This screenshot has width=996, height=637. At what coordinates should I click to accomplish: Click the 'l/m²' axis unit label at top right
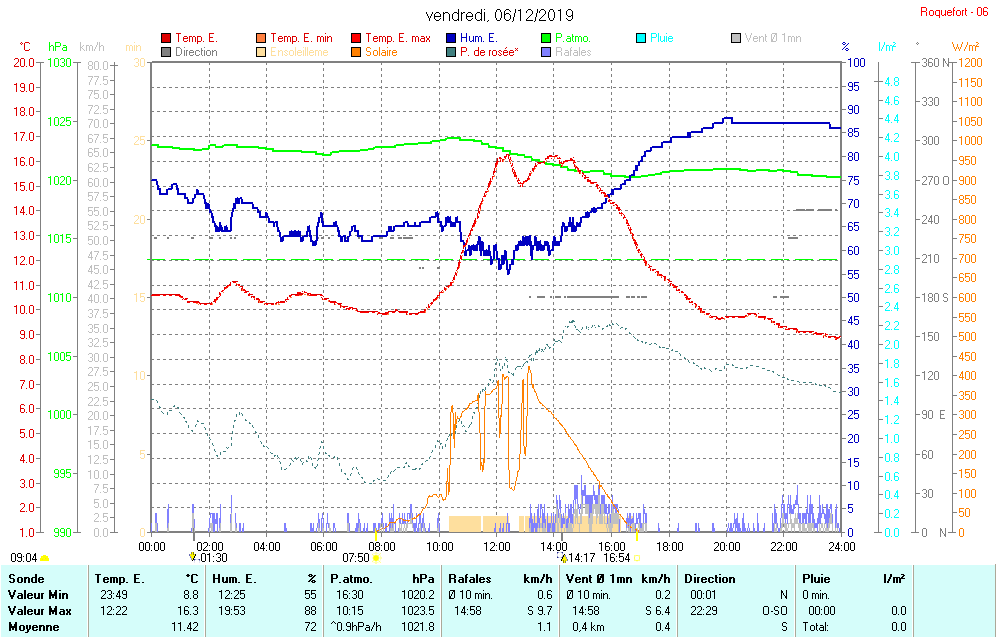click(887, 47)
